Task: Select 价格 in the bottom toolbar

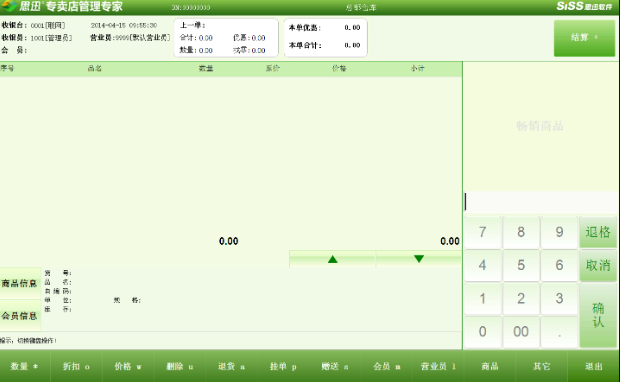Action: [x=128, y=367]
